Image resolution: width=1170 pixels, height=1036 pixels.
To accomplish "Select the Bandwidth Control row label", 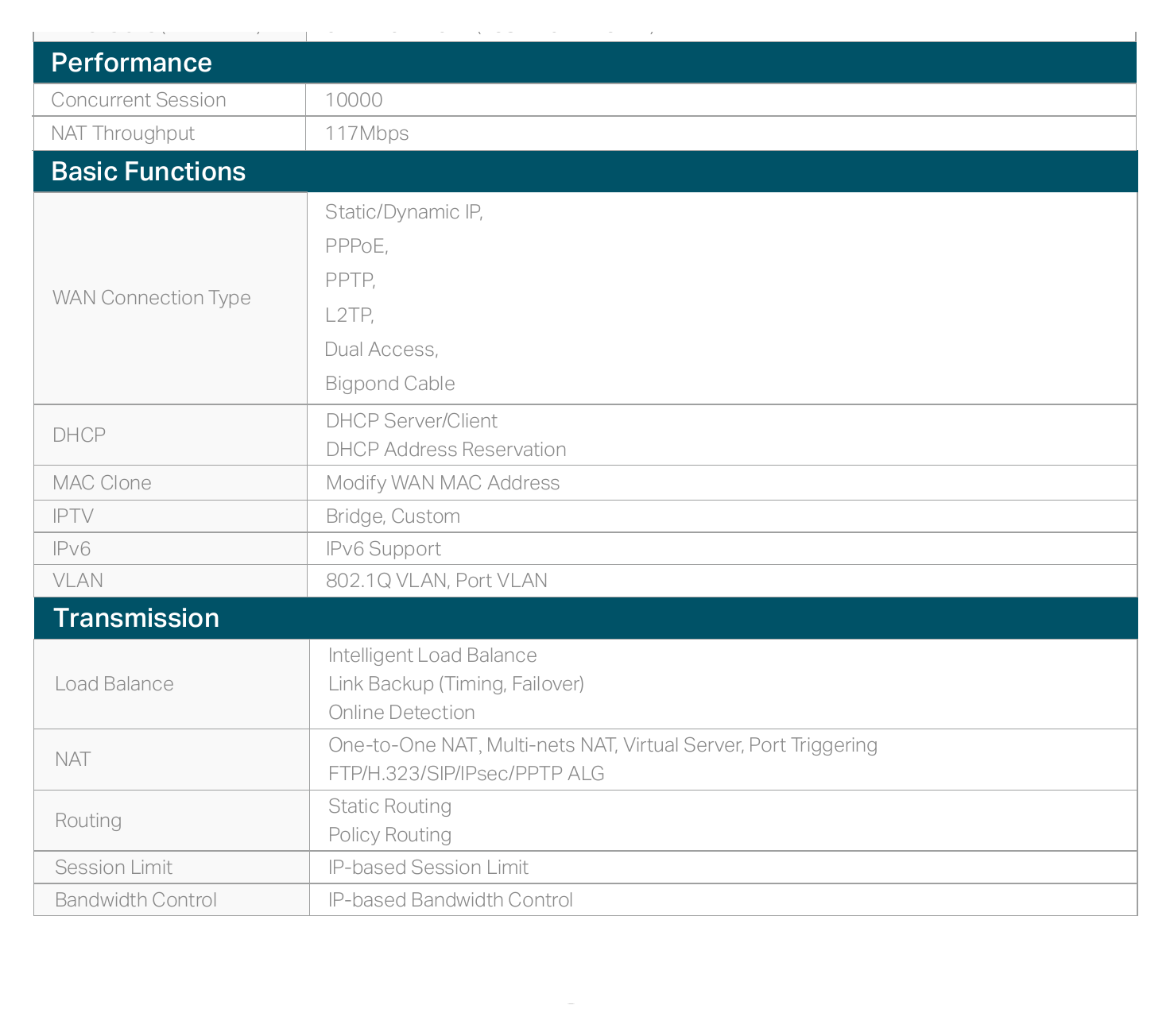I will click(x=136, y=900).
